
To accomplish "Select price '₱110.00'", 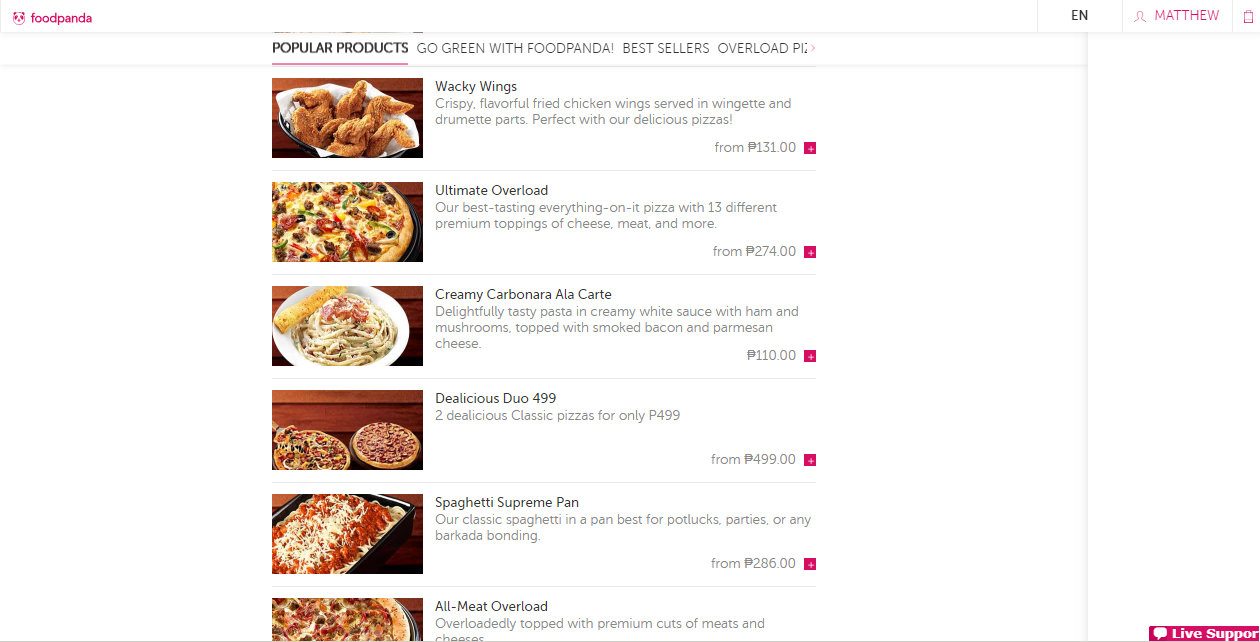I will click(771, 356).
